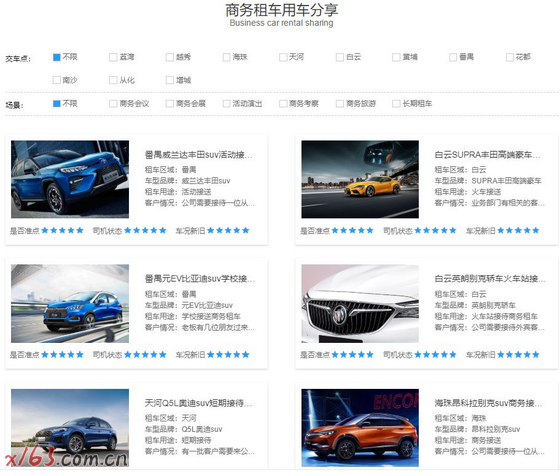Click 租车用途: 火车接送 text

468,192
